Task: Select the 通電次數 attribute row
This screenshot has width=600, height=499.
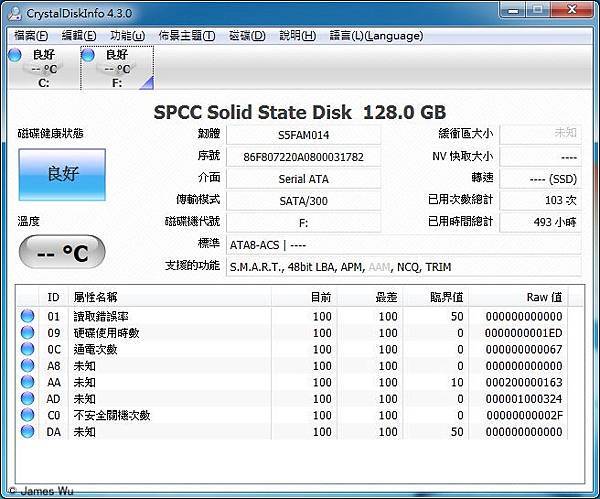Action: tap(293, 349)
